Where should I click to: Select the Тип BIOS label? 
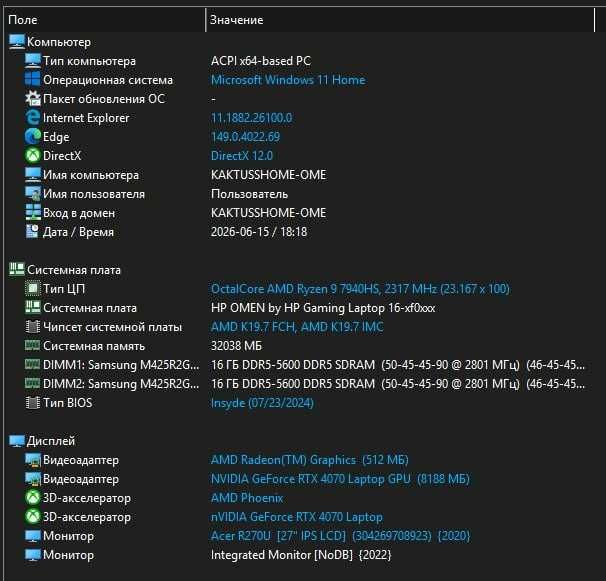pos(68,403)
